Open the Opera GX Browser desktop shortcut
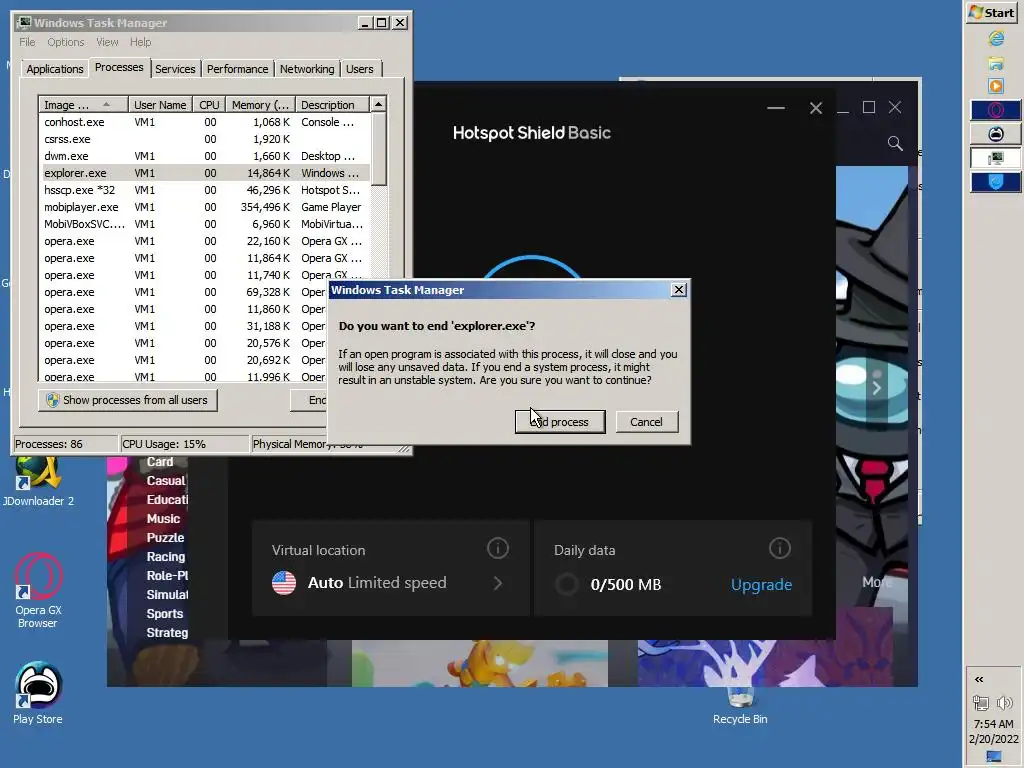 tap(38, 590)
